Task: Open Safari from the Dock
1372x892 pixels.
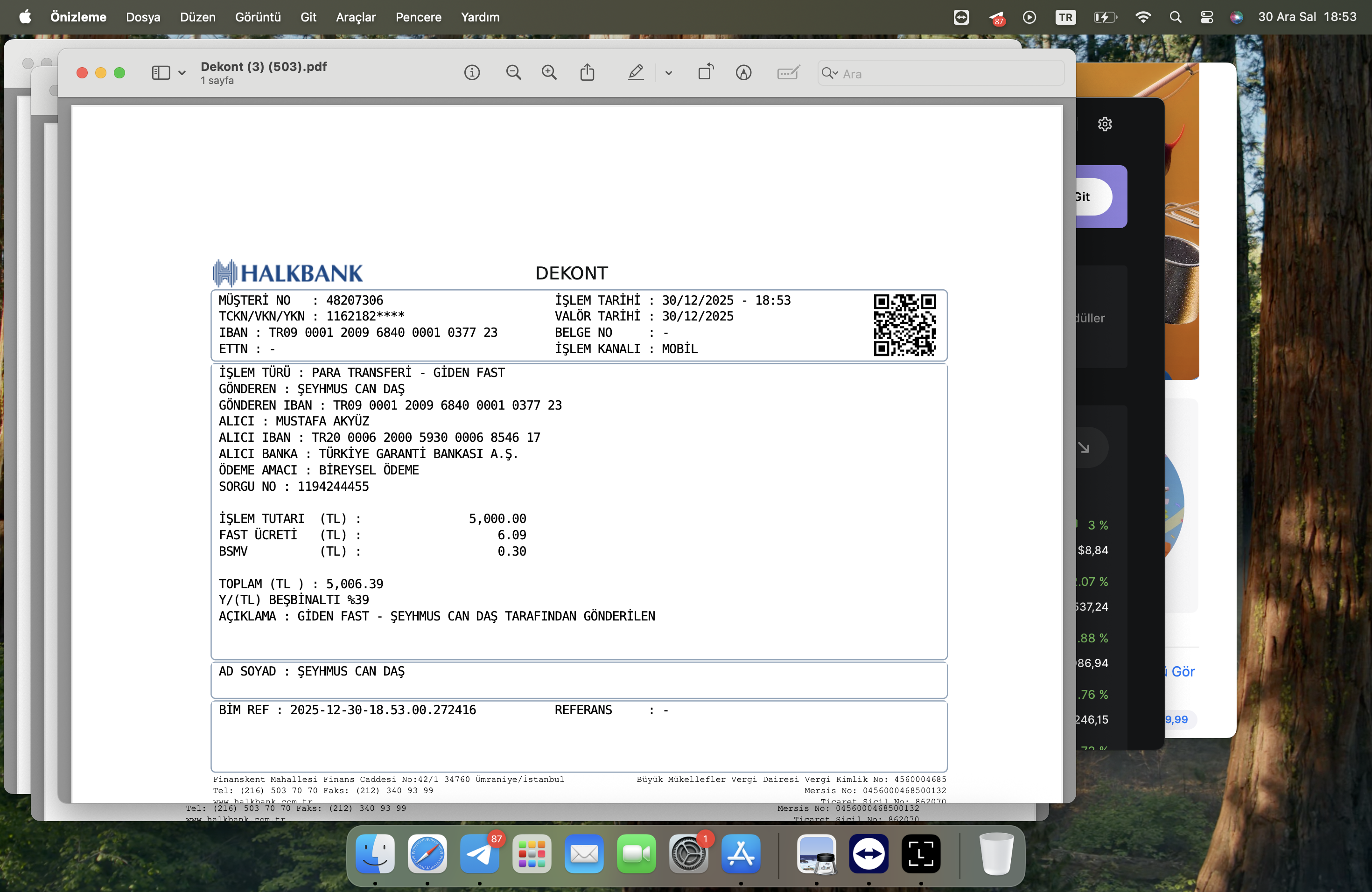Action: pyautogui.click(x=427, y=853)
